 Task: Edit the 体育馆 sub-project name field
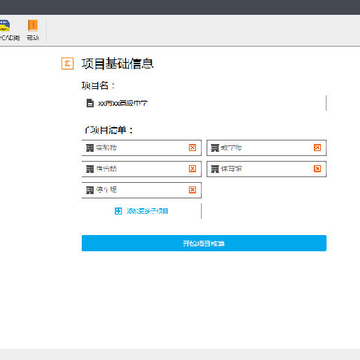coord(266,169)
